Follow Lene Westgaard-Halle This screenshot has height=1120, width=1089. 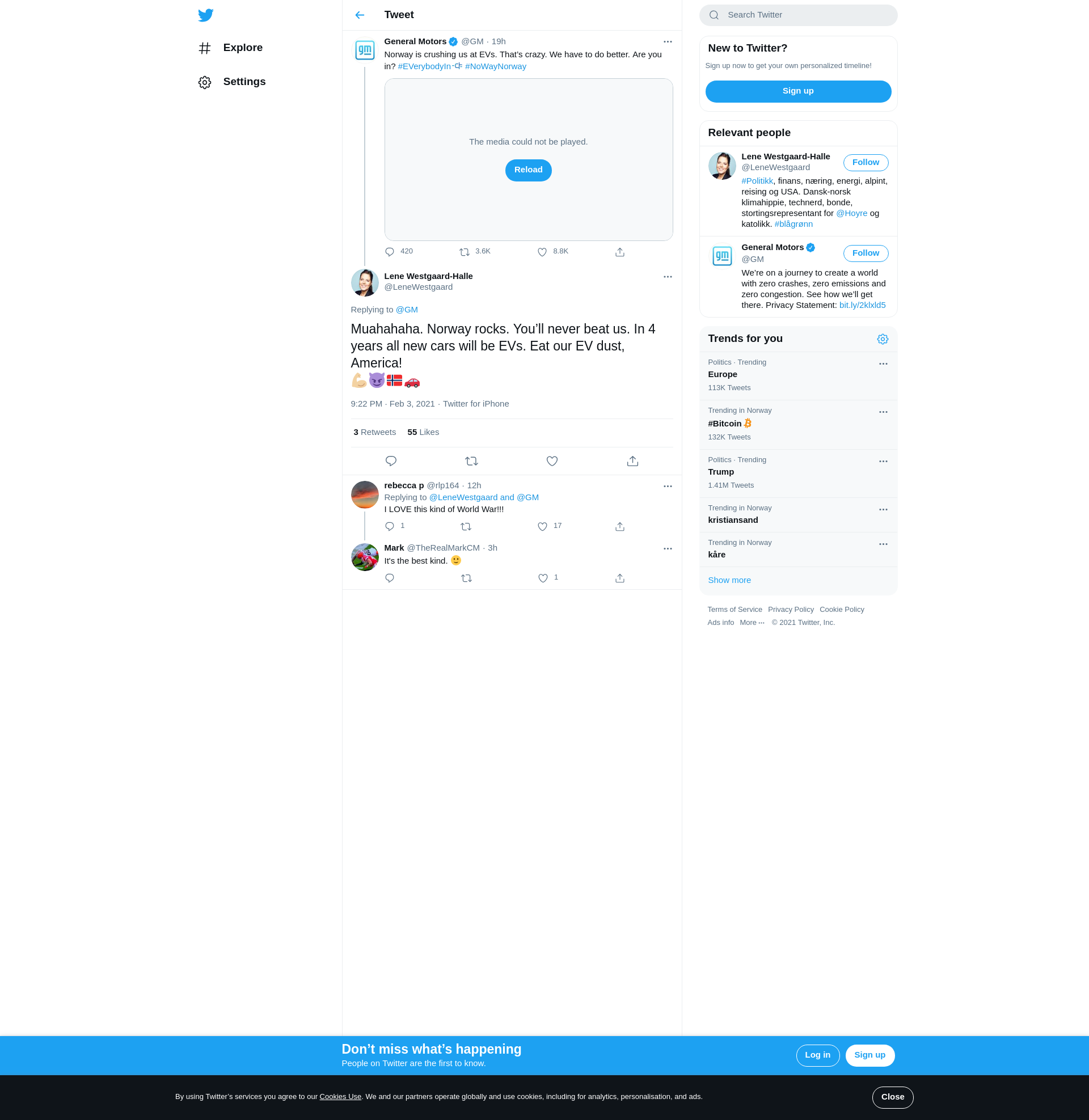pyautogui.click(x=866, y=162)
